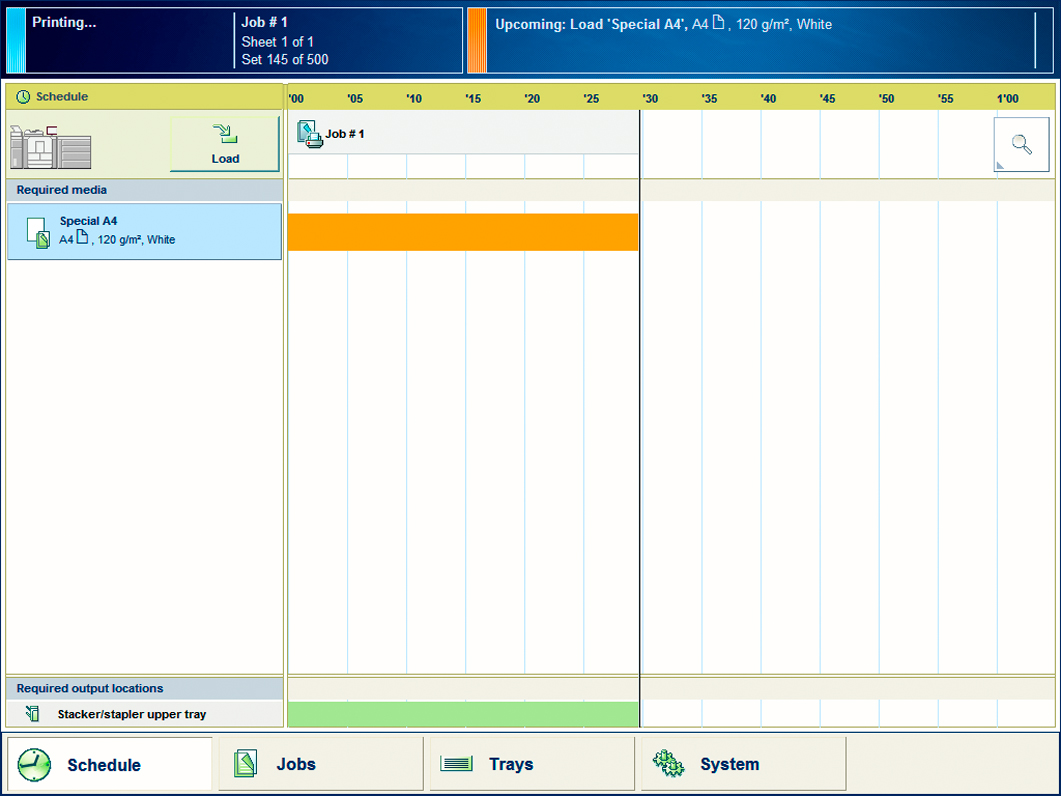Image resolution: width=1061 pixels, height=796 pixels.
Task: Click the printer machine illustration icon
Action: [50, 148]
